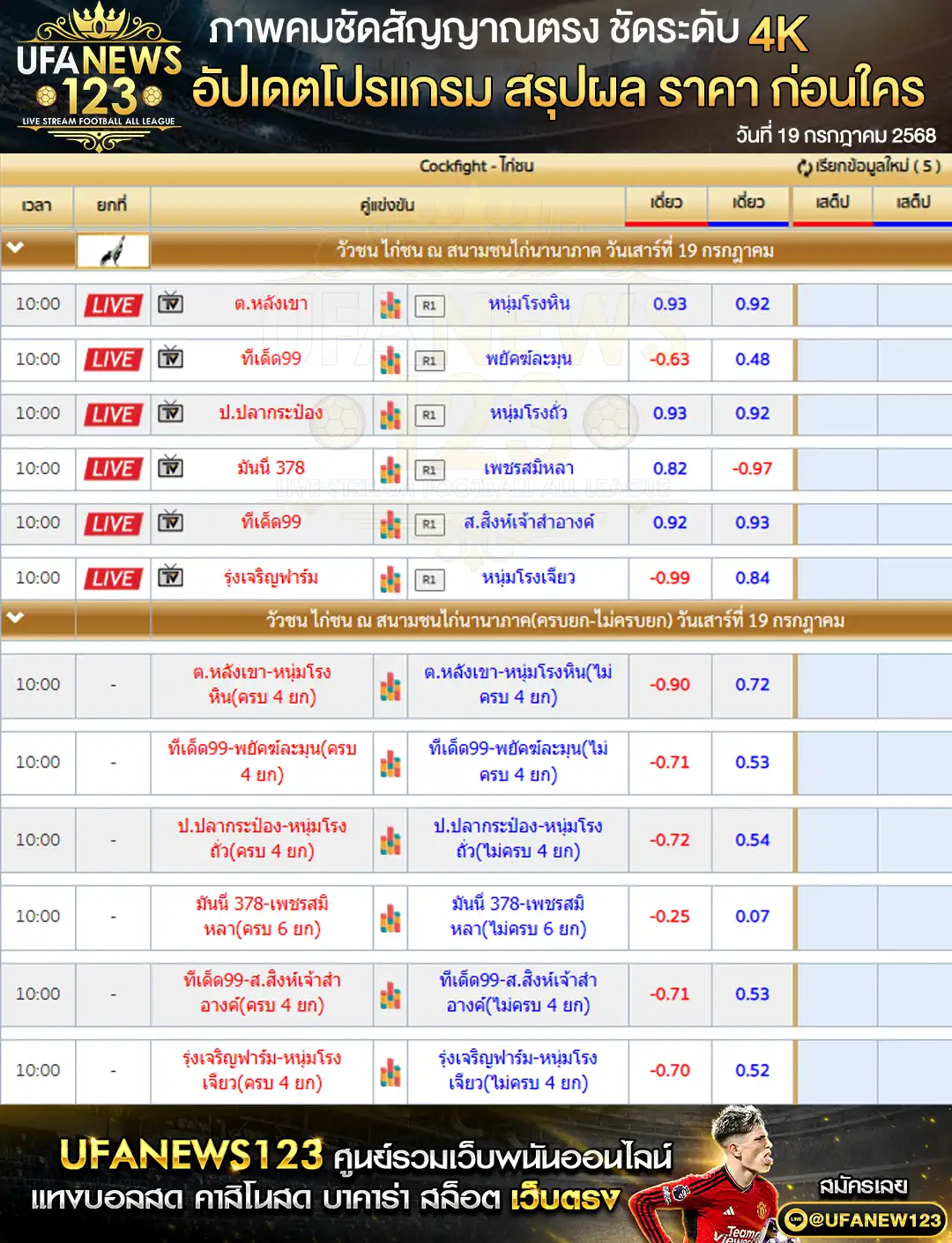Click the สมัครเลย sign-up text

coord(863,1187)
